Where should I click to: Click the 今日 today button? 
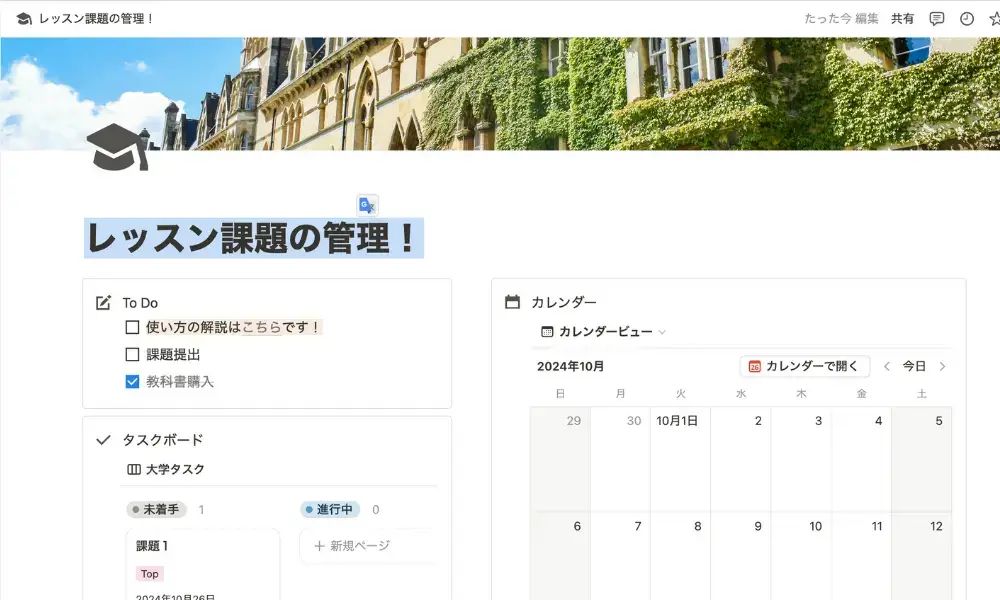914,366
